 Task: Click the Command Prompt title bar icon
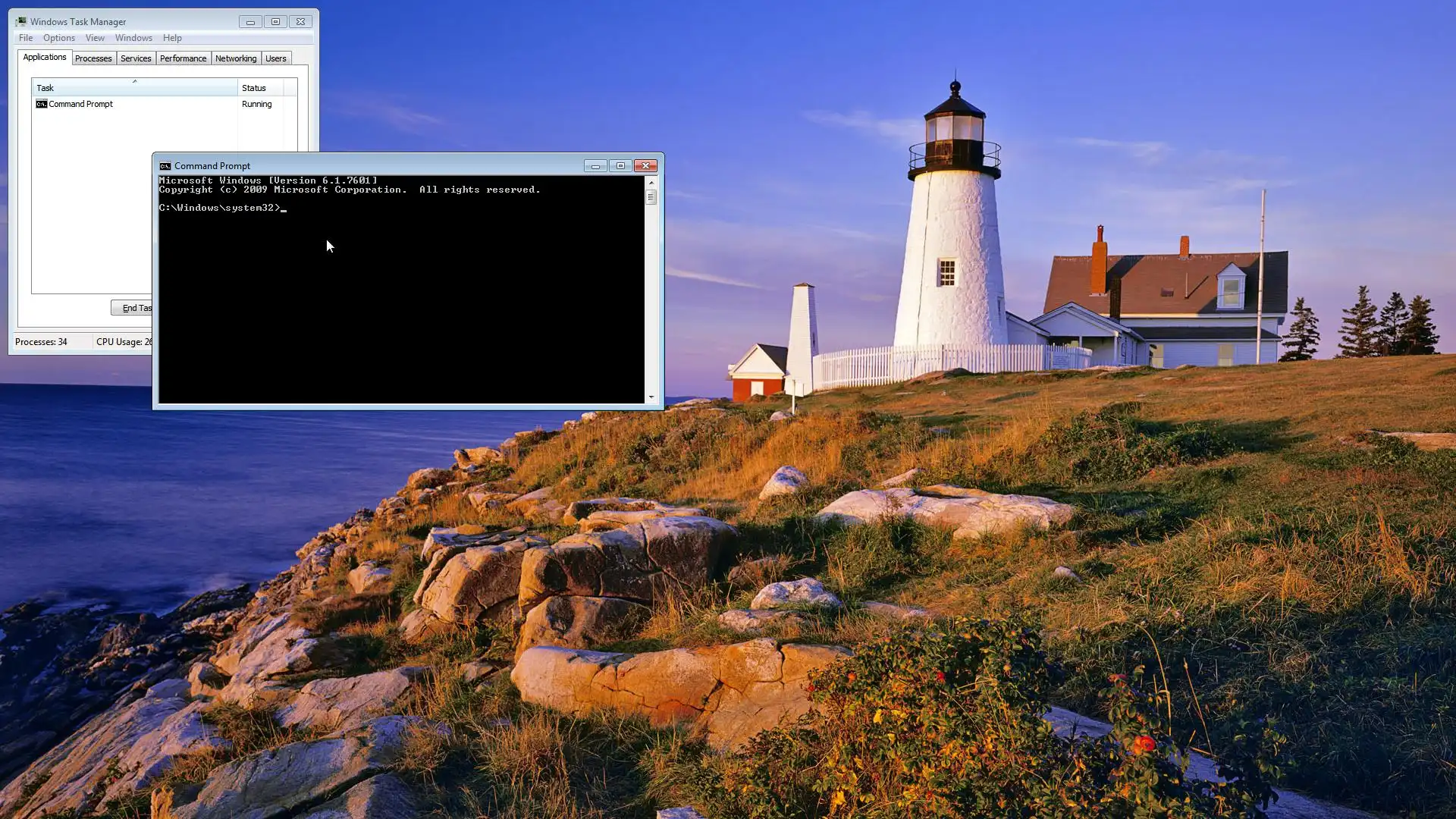coord(165,166)
